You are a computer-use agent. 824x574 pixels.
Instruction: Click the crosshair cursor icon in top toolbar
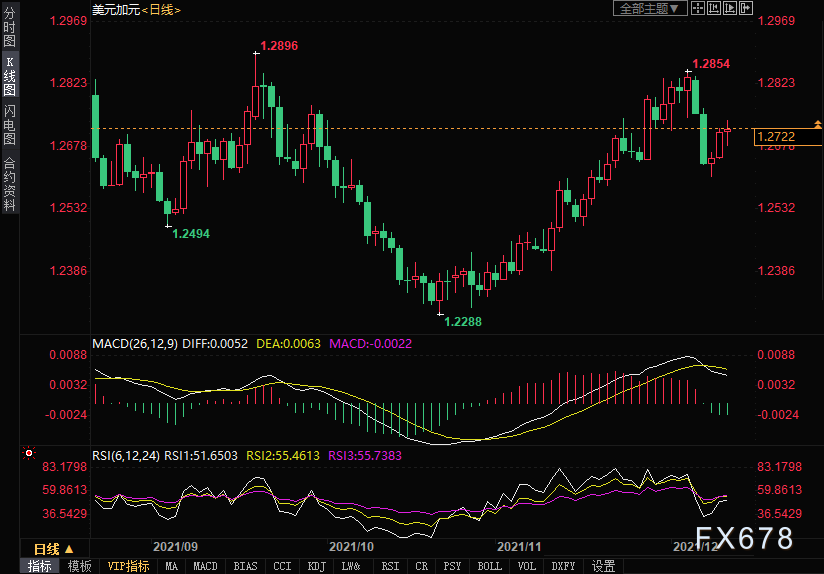tap(698, 8)
